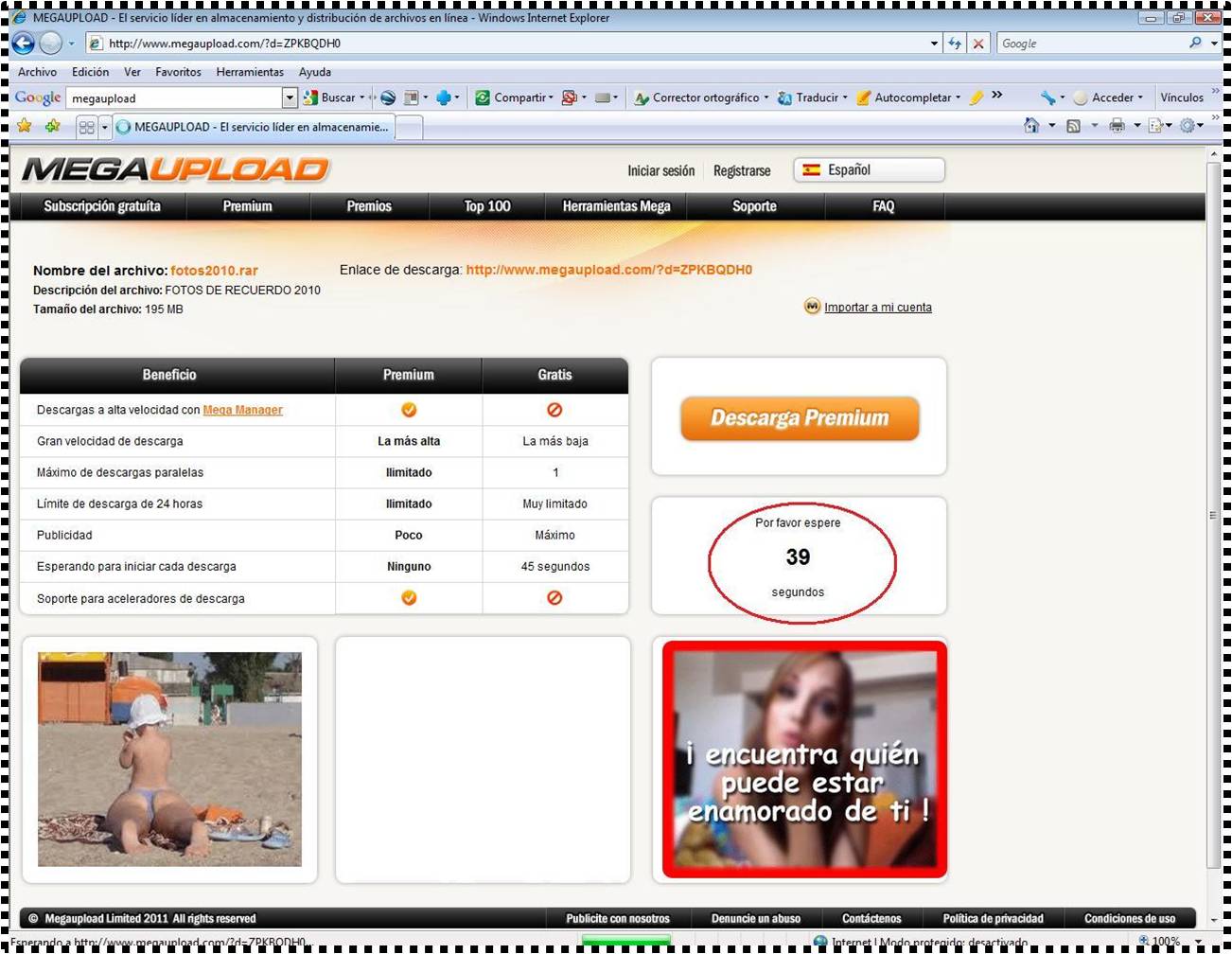Image resolution: width=1232 pixels, height=954 pixels.
Task: Expand the Google Toolbar more-buttons chevron
Action: coord(996,95)
